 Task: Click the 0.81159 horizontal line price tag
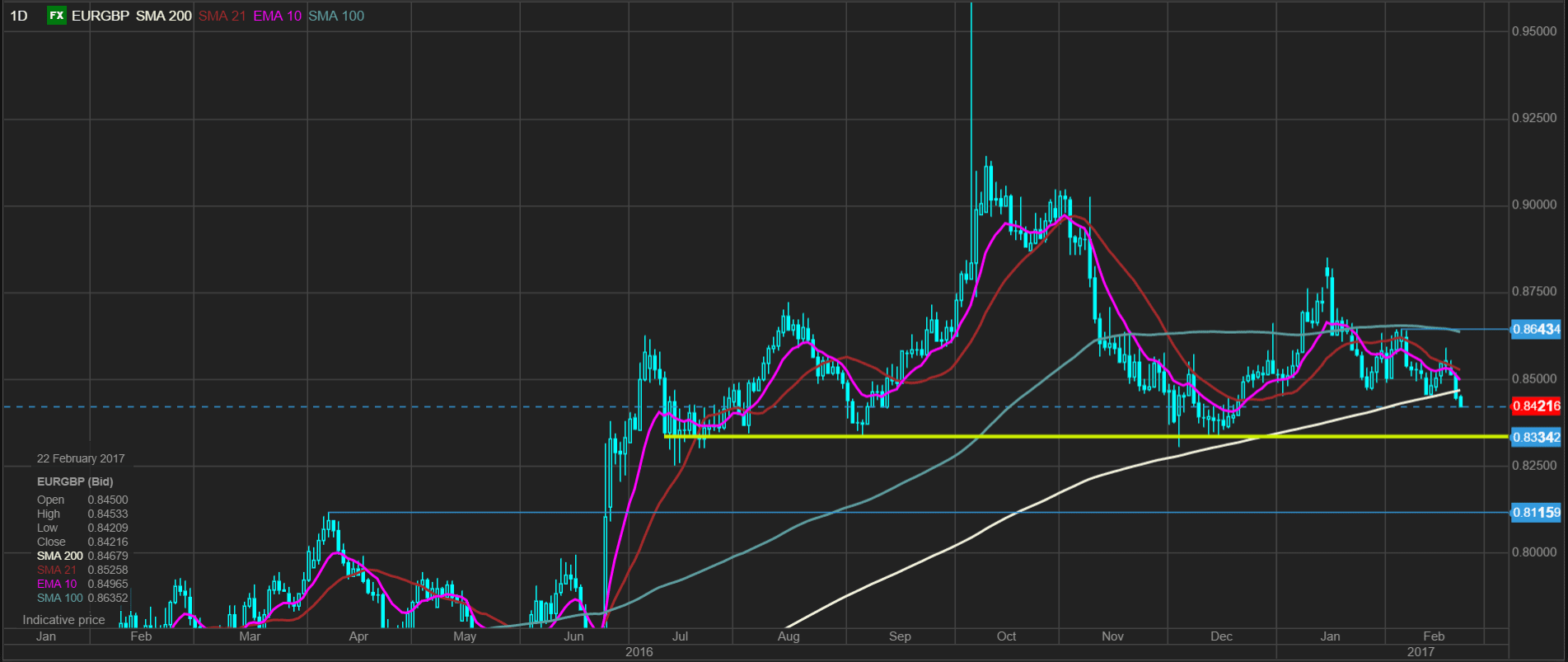[1536, 512]
